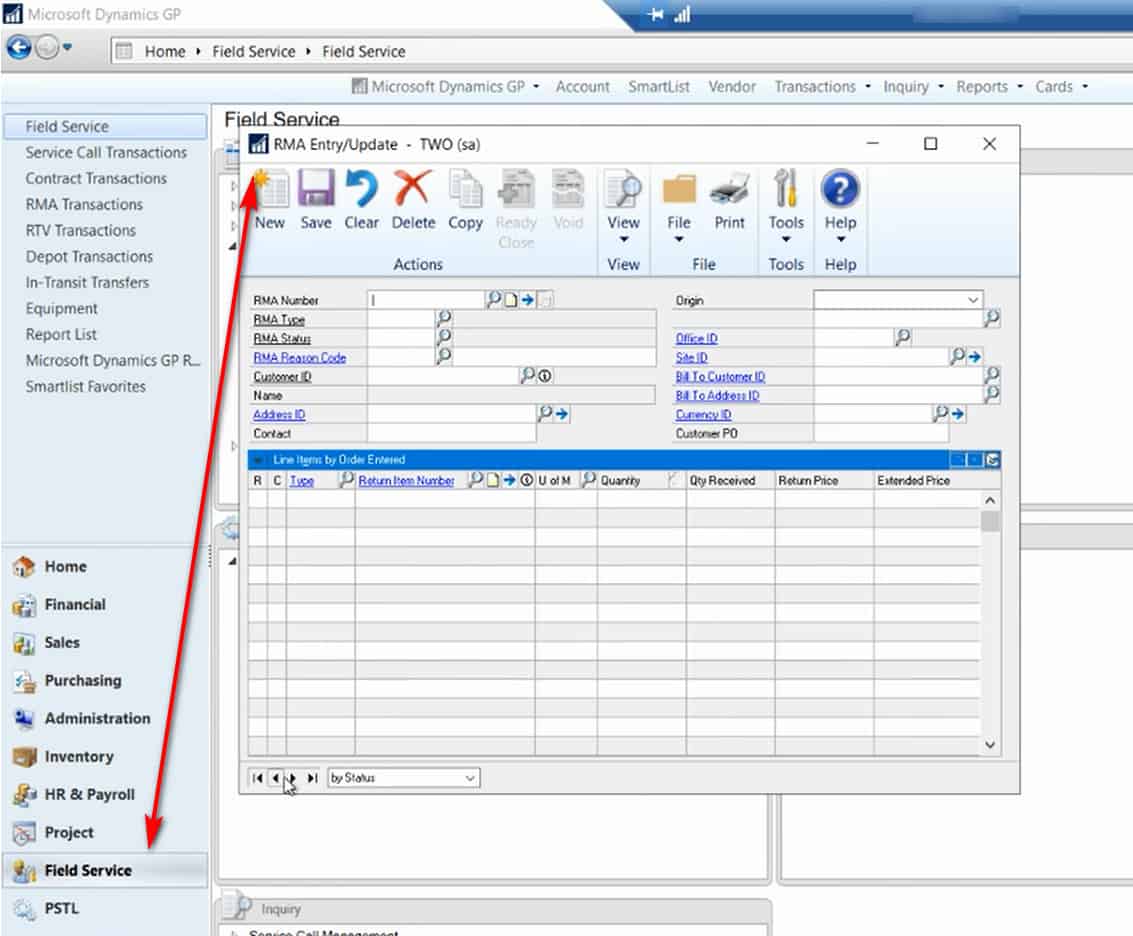This screenshot has height=936, width=1133.
Task: Open the Address ID lookup
Action: tap(545, 413)
